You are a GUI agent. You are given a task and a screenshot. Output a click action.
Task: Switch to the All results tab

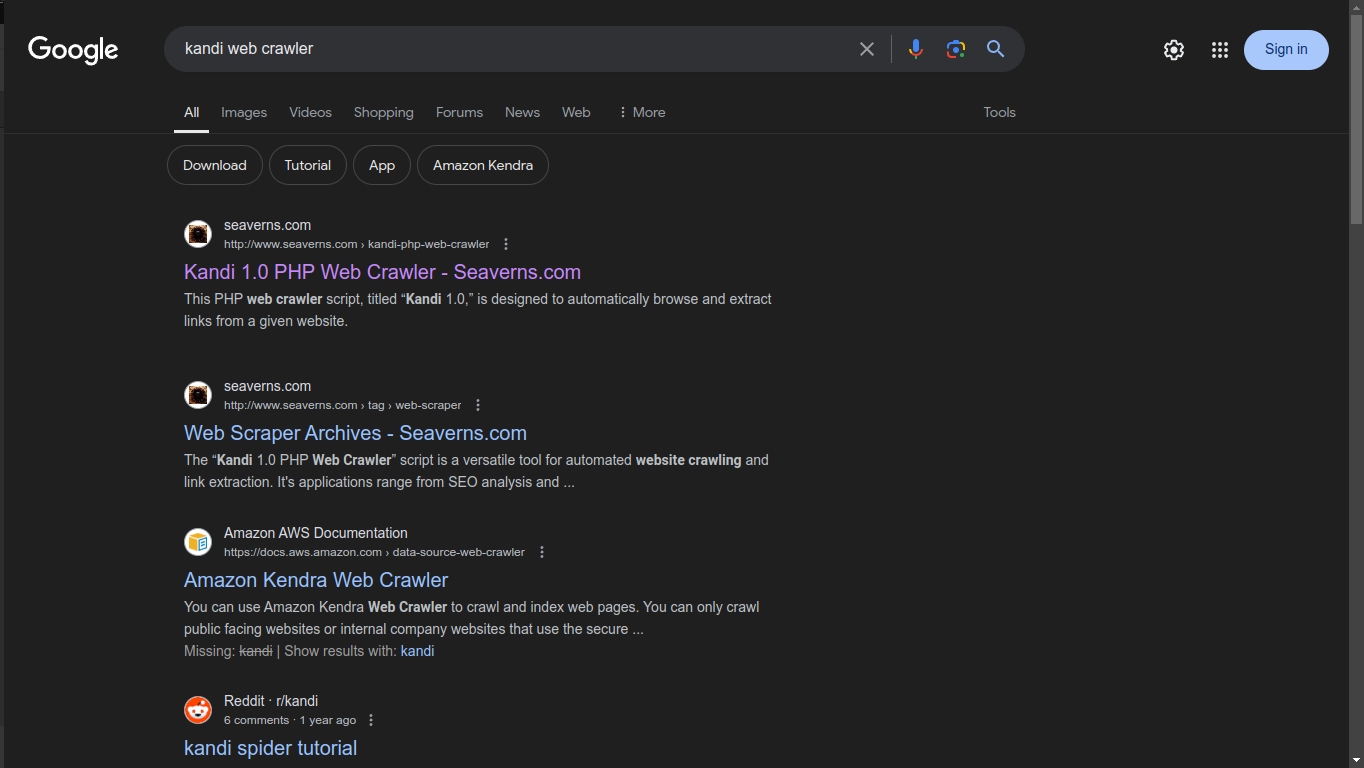(x=191, y=112)
